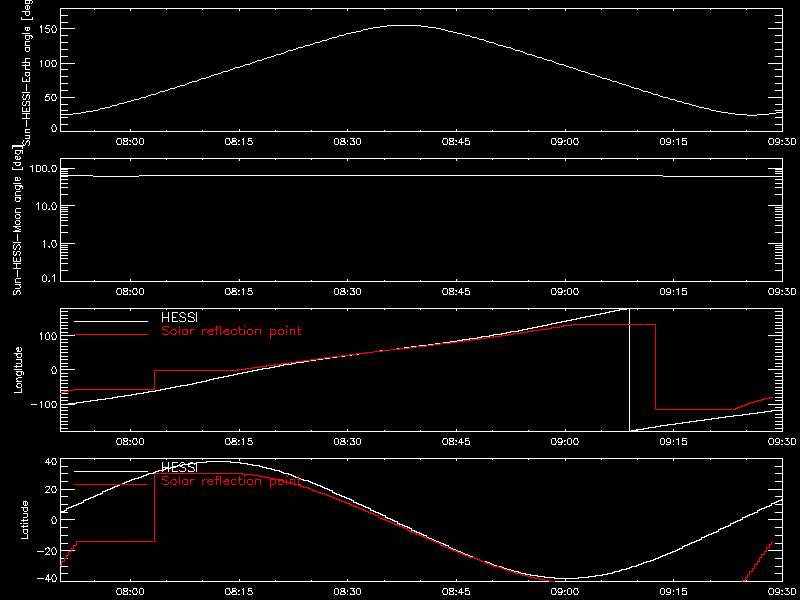Click 09:00 label under Longitude plot
The width and height of the screenshot is (800, 600).
click(x=565, y=441)
